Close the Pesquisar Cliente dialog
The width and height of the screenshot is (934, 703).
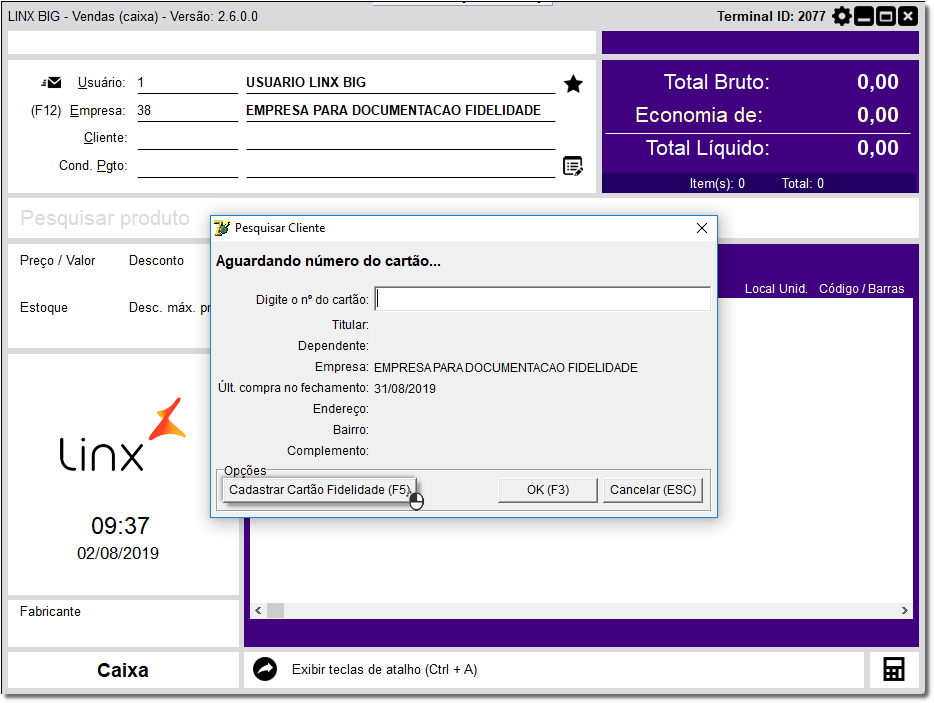tap(702, 228)
